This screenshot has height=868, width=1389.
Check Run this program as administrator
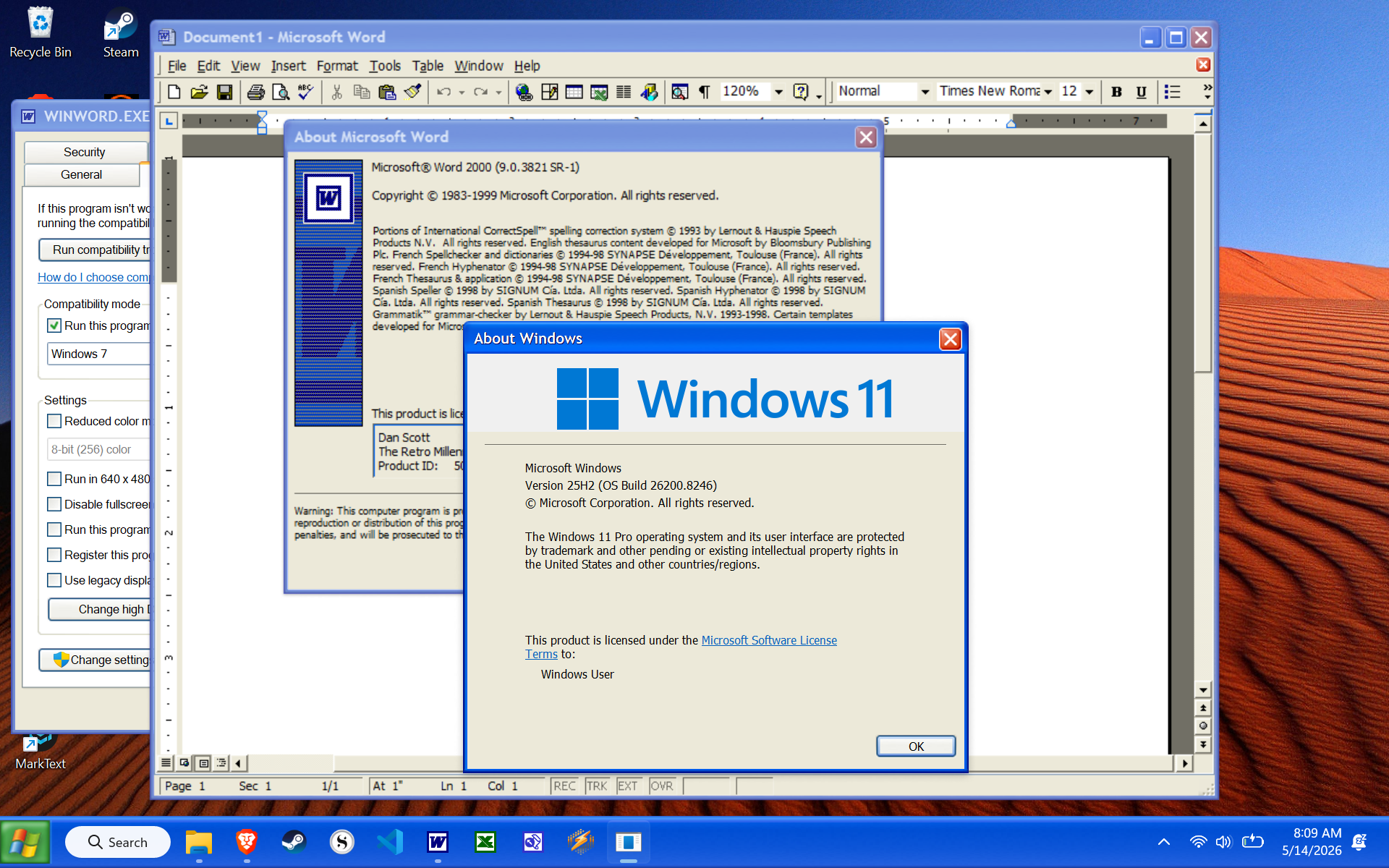pyautogui.click(x=54, y=529)
